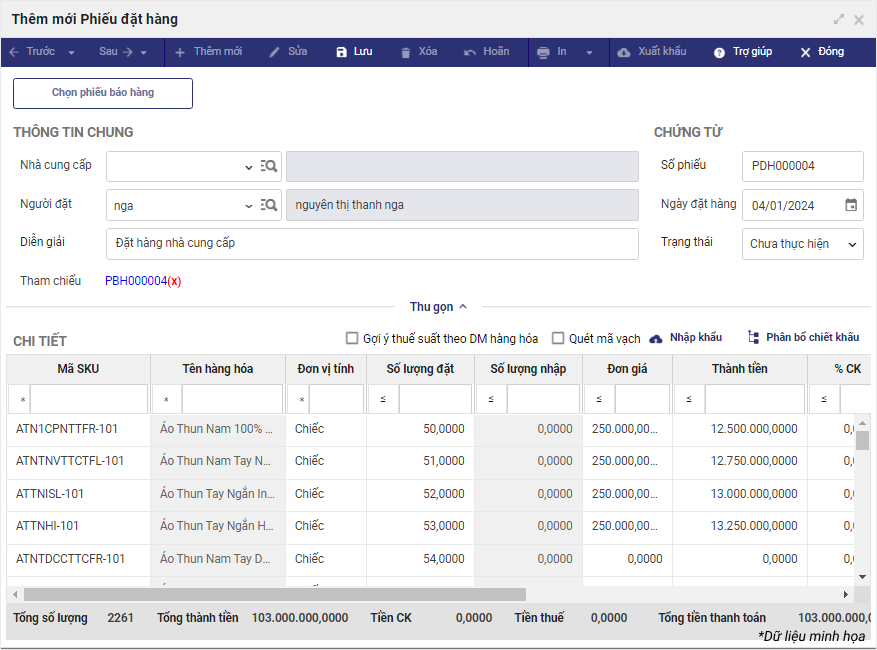The width and height of the screenshot is (877, 650).
Task: Enable Gợi ý thuế suất theo DM hàng hóa
Action: pos(352,338)
